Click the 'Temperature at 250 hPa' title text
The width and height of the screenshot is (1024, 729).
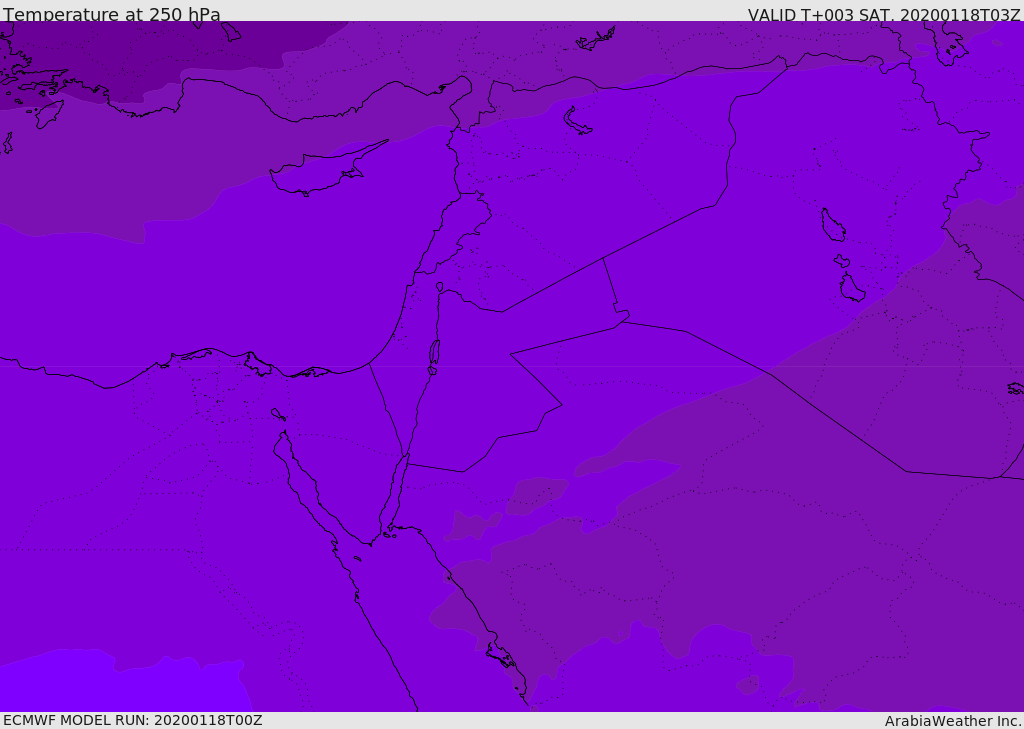pos(112,14)
